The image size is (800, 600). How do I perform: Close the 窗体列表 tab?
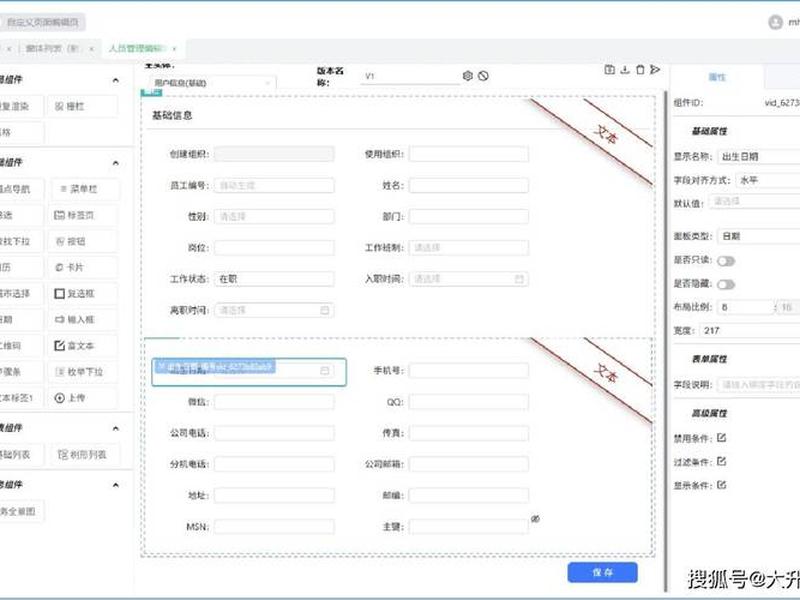91,49
